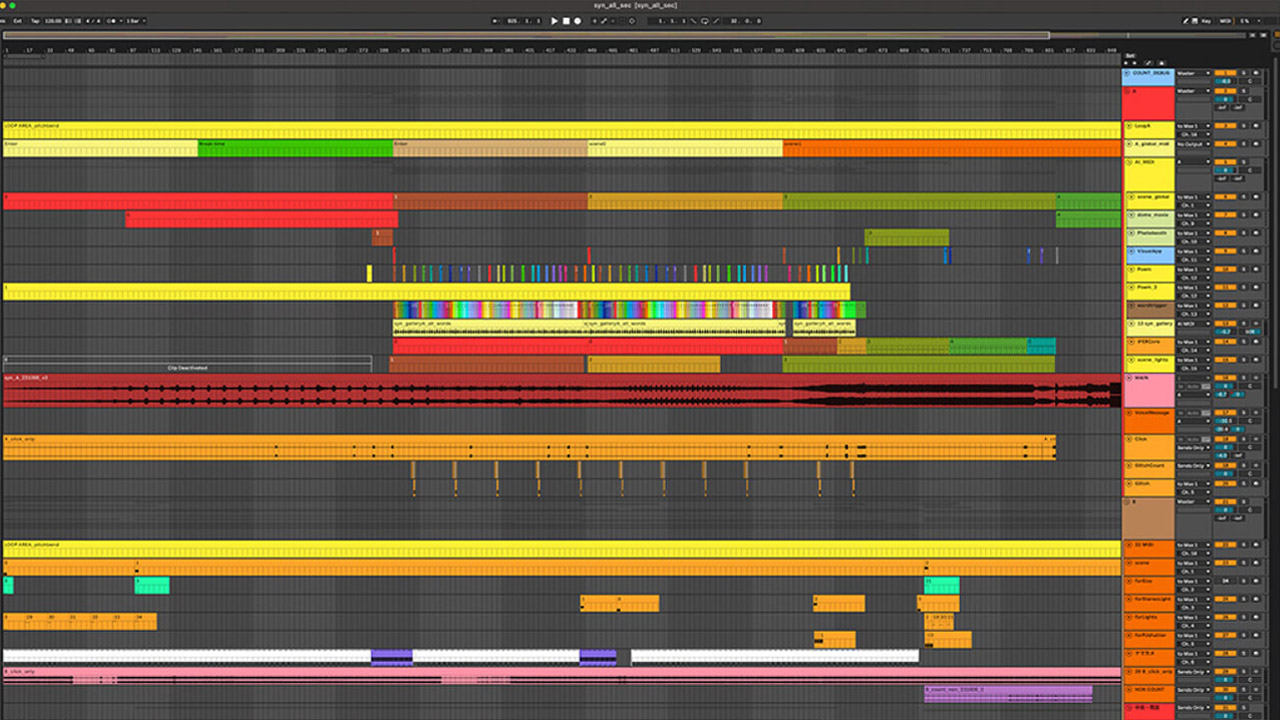Toggle the LoopA track activator button
The width and height of the screenshot is (1280, 720).
point(1224,127)
